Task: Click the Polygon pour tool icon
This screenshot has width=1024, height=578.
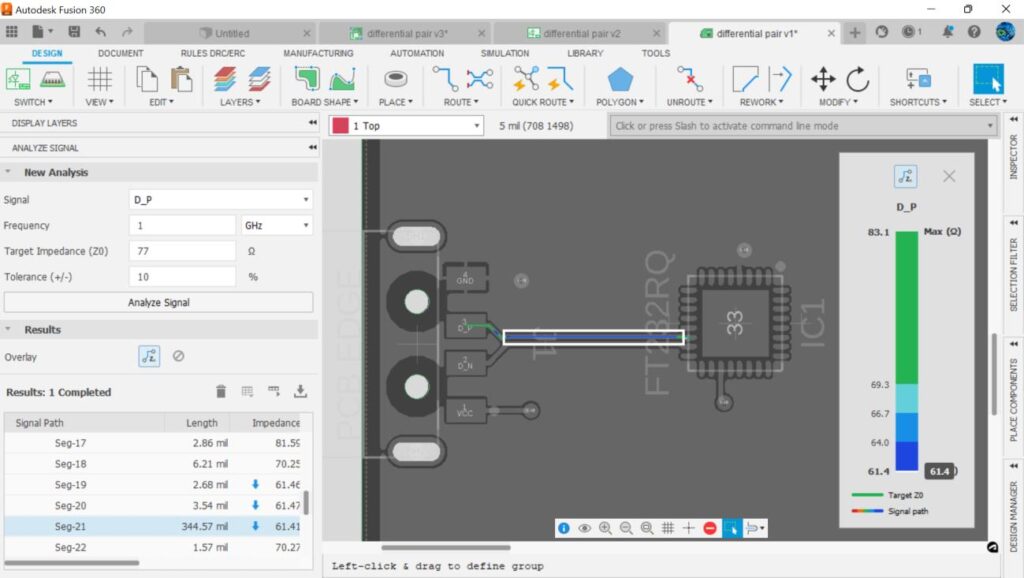Action: click(x=619, y=80)
